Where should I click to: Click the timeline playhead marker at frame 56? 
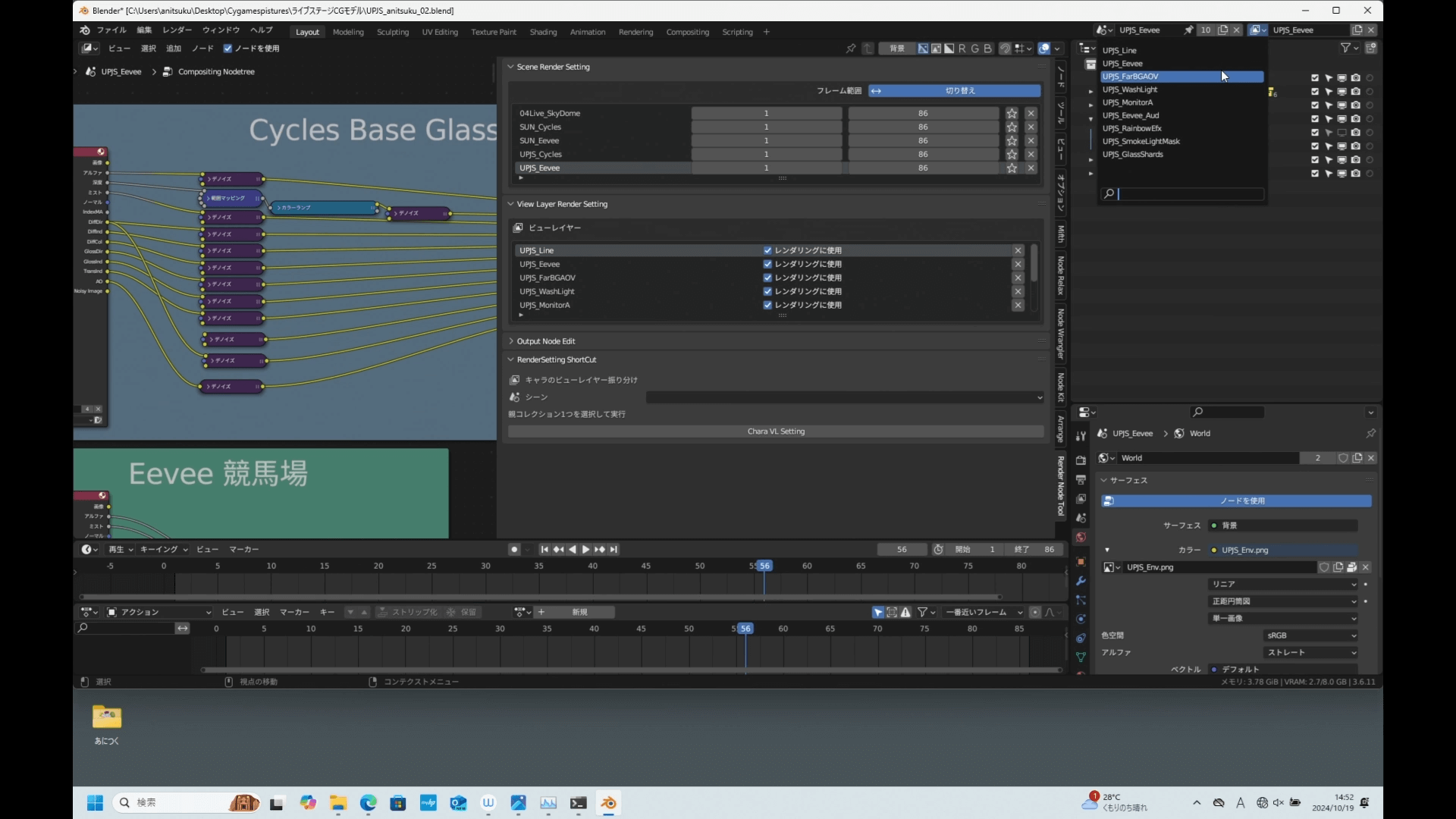click(x=764, y=566)
